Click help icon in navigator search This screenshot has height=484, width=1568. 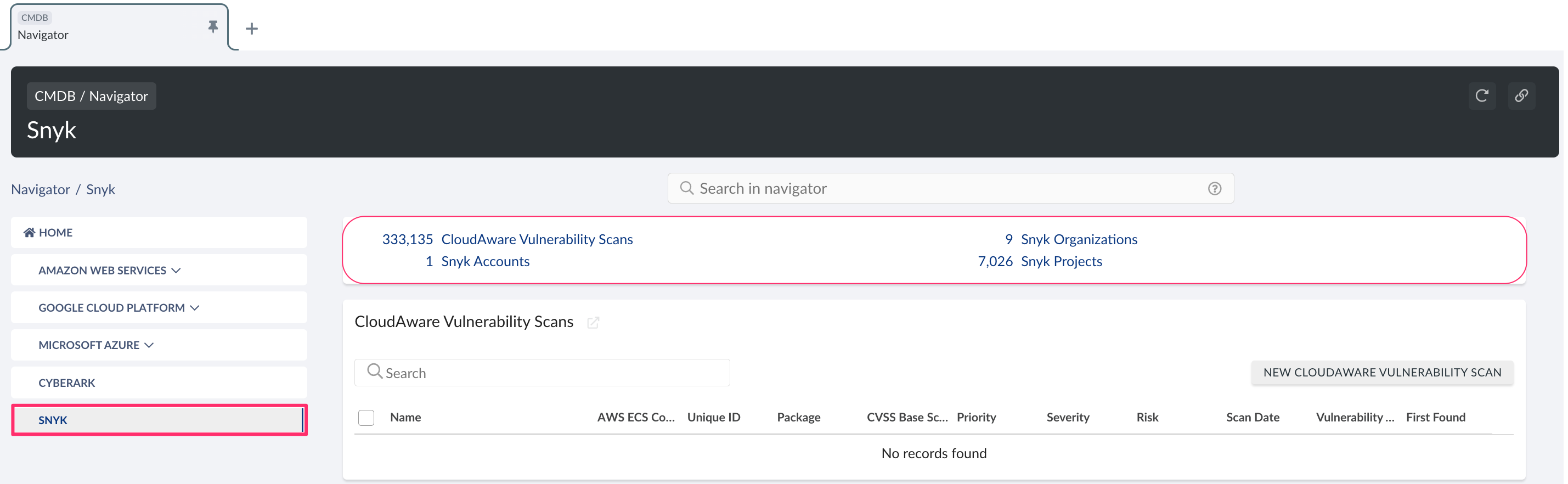click(x=1214, y=189)
